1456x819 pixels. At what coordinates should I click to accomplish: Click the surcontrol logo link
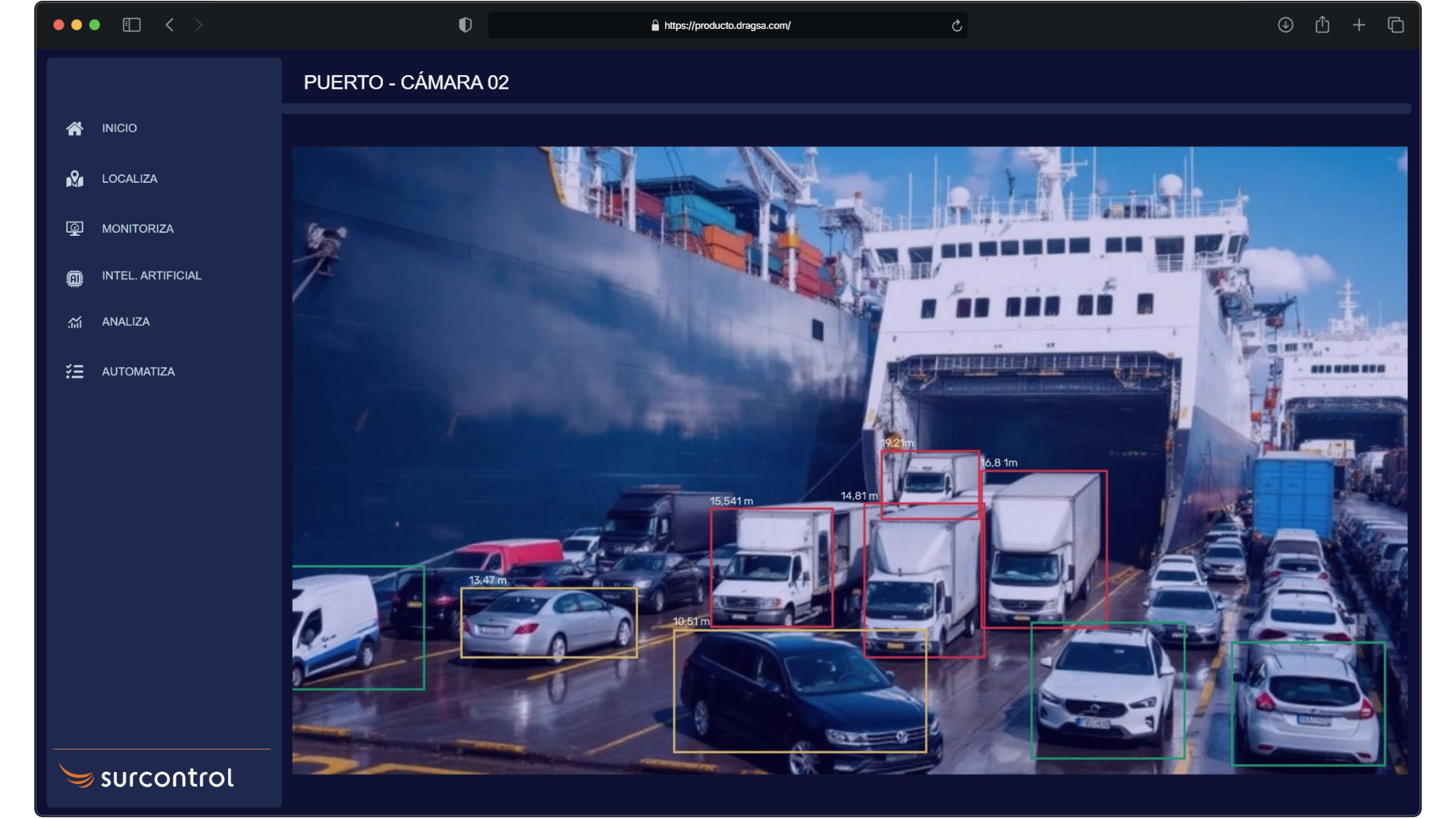click(x=147, y=777)
